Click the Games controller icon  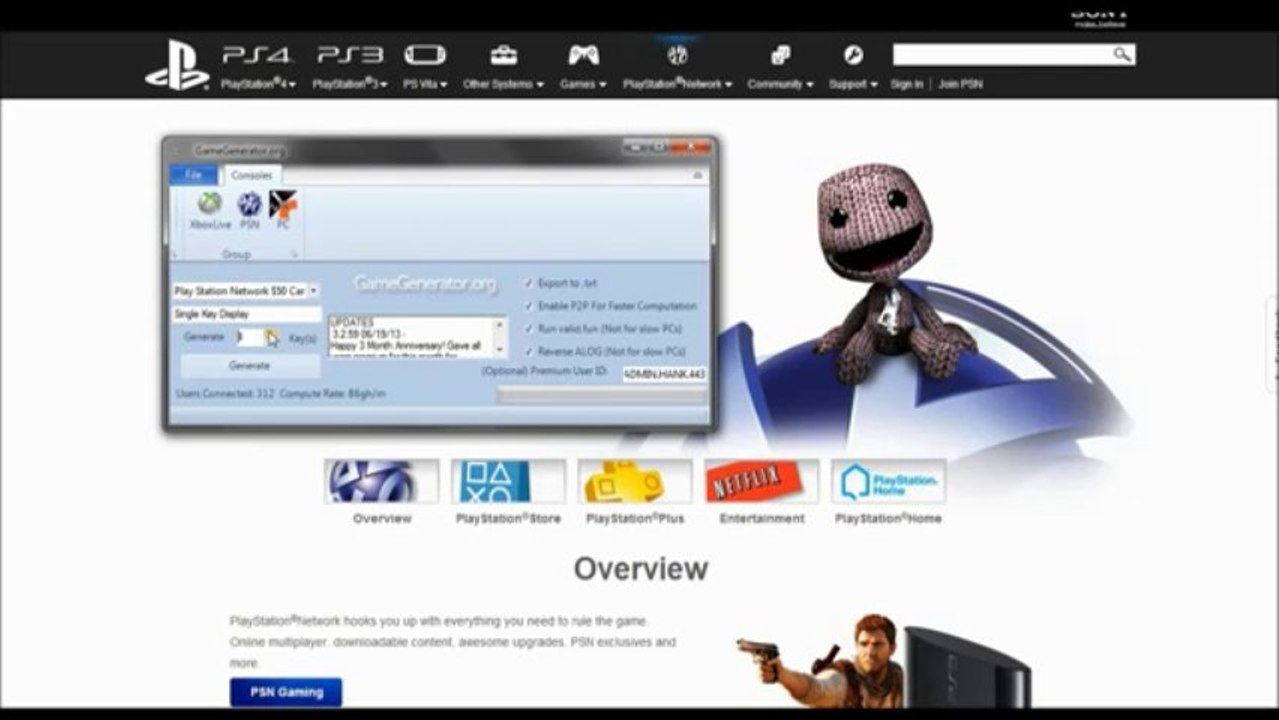click(x=583, y=55)
